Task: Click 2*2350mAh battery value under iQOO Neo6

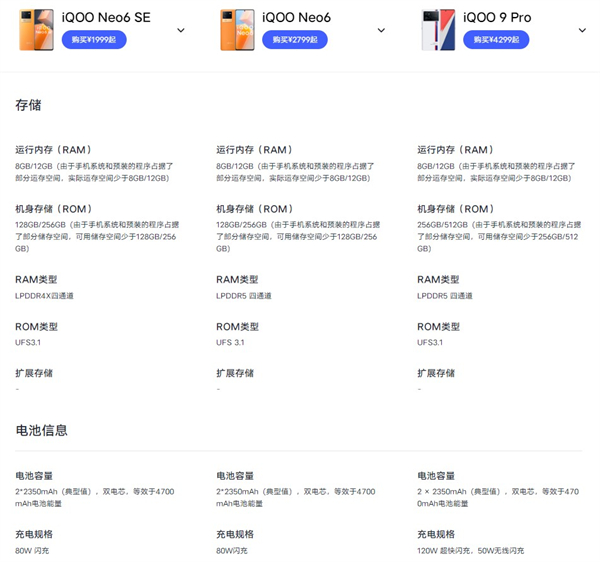Action: click(x=296, y=497)
